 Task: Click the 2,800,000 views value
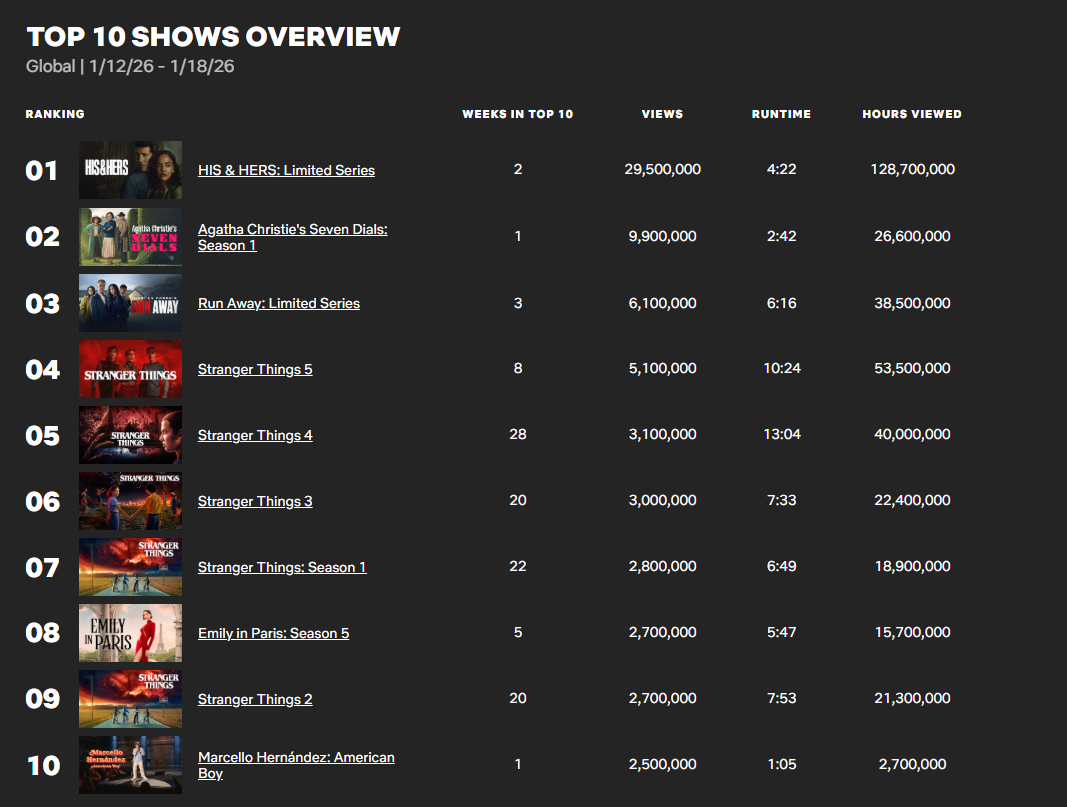662,566
